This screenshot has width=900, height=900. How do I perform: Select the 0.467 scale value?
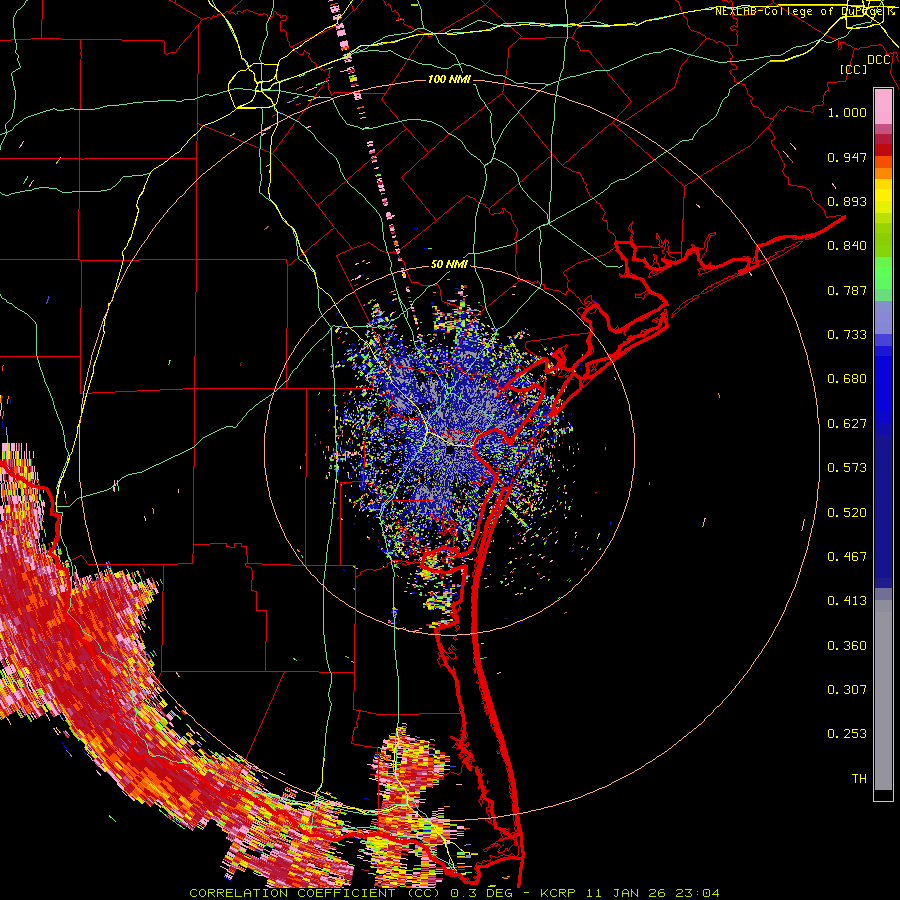click(847, 557)
